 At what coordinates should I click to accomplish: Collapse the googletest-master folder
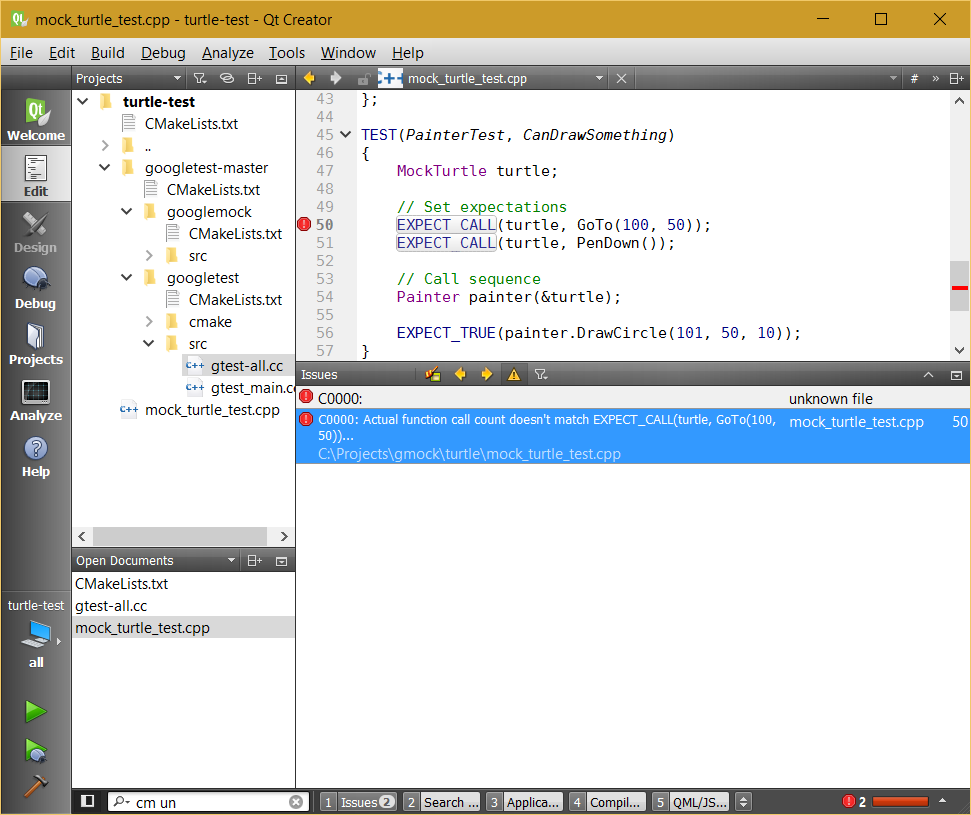[105, 167]
